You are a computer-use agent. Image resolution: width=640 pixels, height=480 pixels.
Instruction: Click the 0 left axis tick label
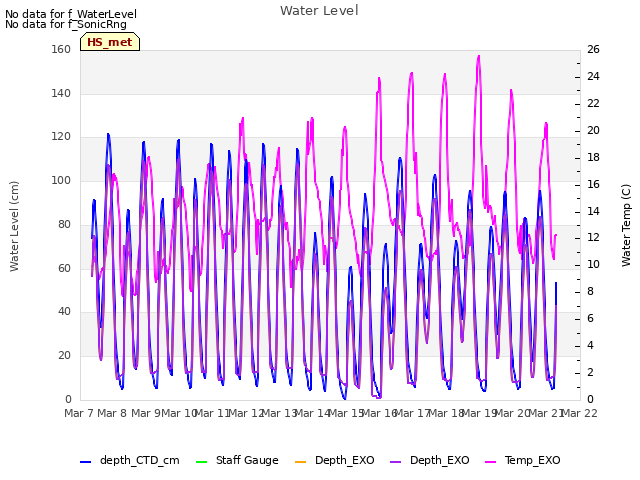coord(68,399)
